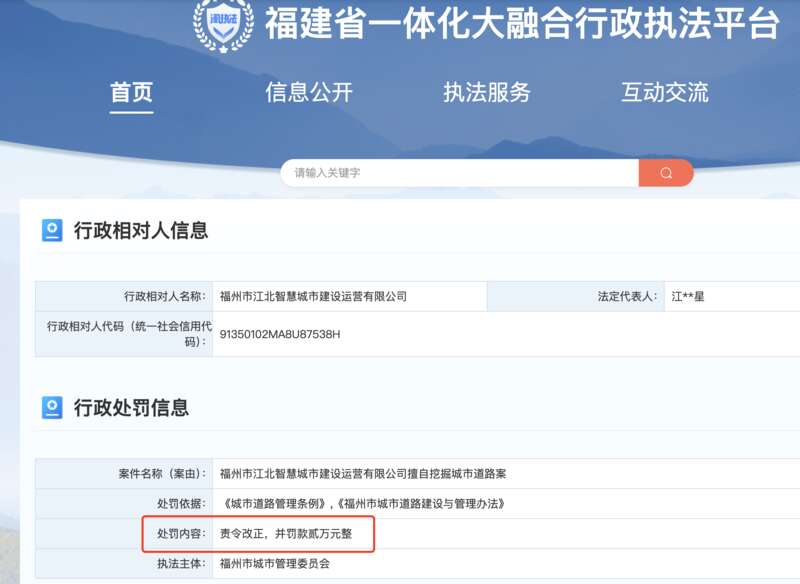Select the 互动交流 navigation tab
The image size is (800, 584).
[665, 93]
